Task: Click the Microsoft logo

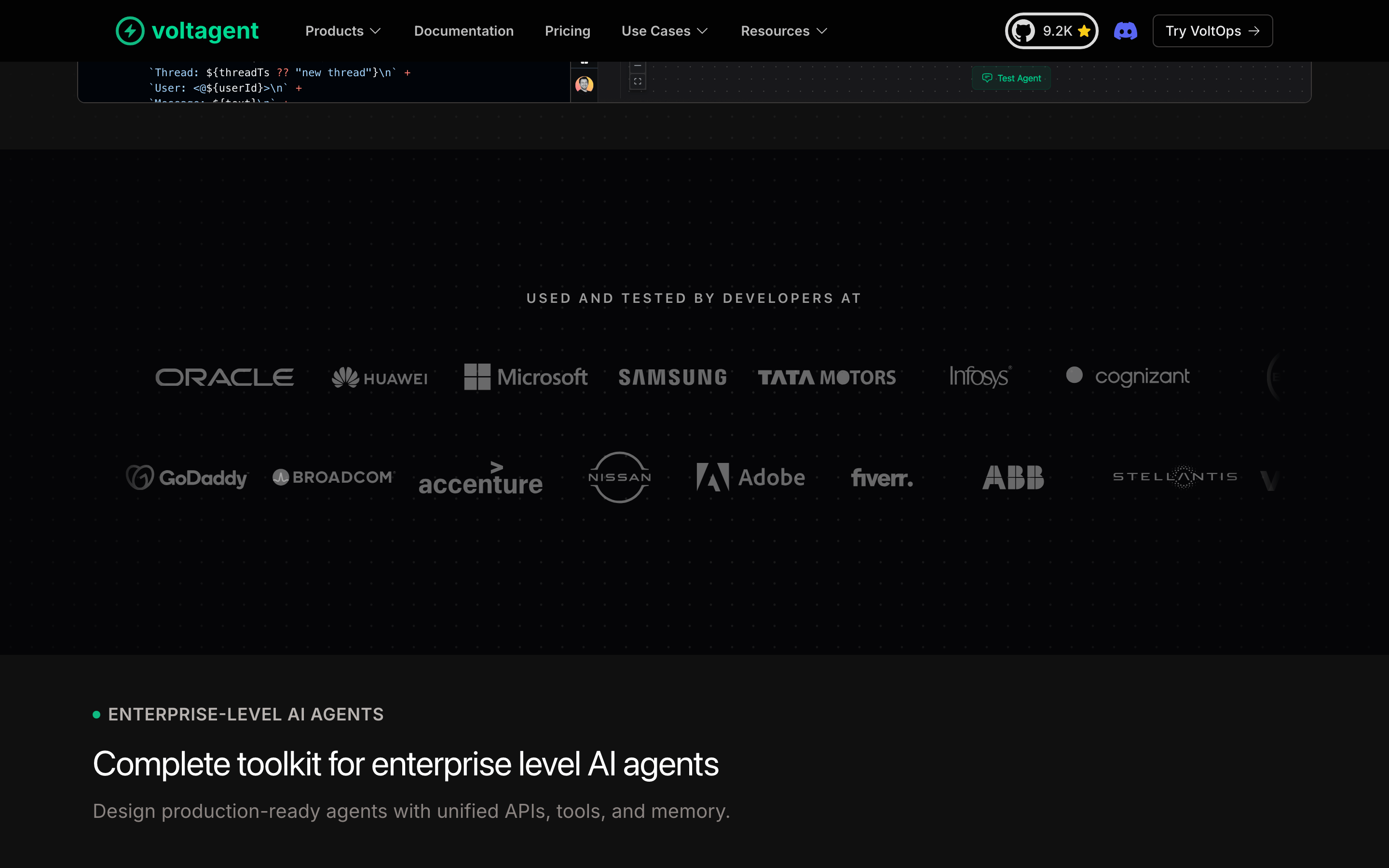Action: (526, 377)
